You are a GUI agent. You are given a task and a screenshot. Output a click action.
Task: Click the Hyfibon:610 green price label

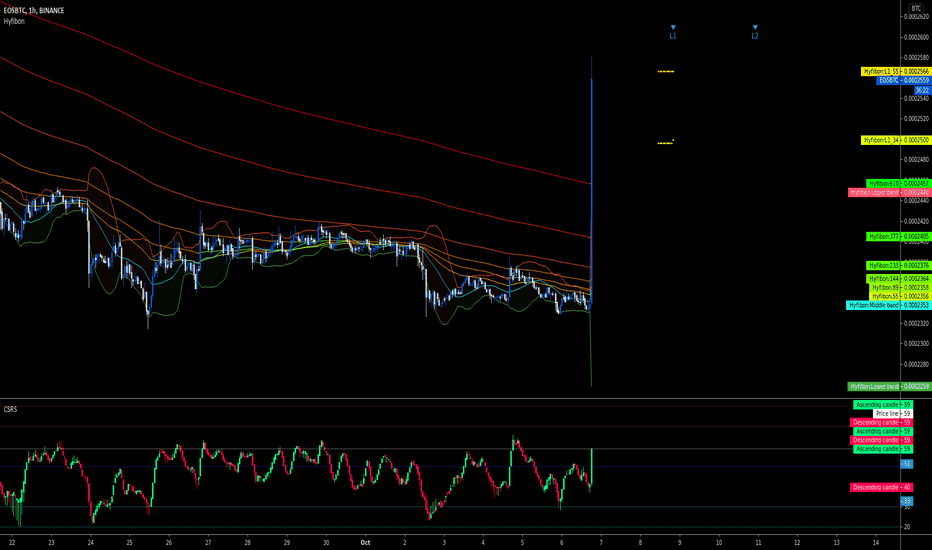click(898, 184)
